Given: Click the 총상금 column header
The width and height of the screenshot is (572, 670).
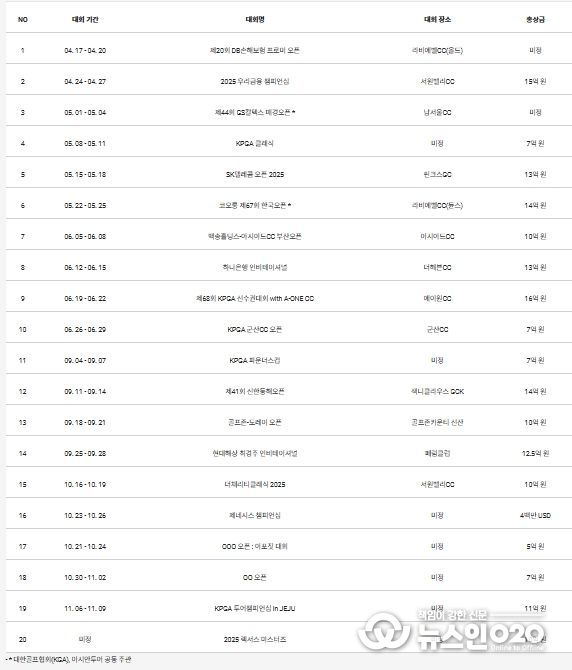Looking at the screenshot, I should coord(535,20).
